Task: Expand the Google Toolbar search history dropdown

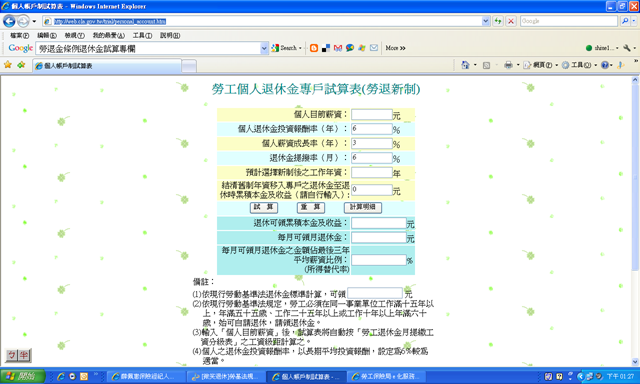Action: tap(264, 49)
